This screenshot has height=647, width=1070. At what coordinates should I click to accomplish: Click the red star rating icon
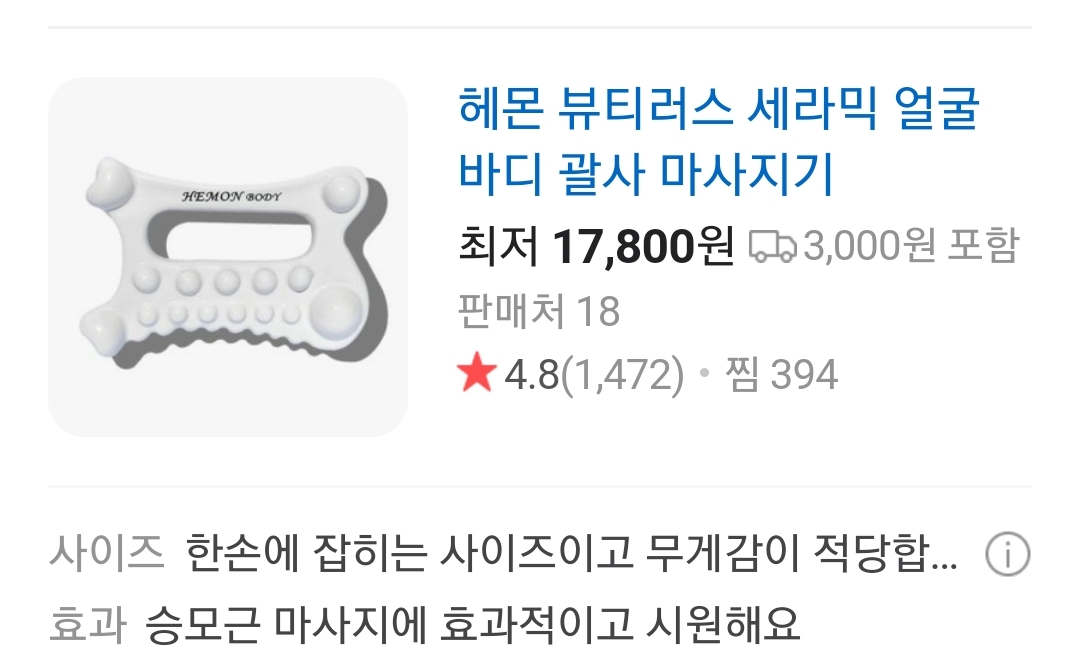click(476, 373)
